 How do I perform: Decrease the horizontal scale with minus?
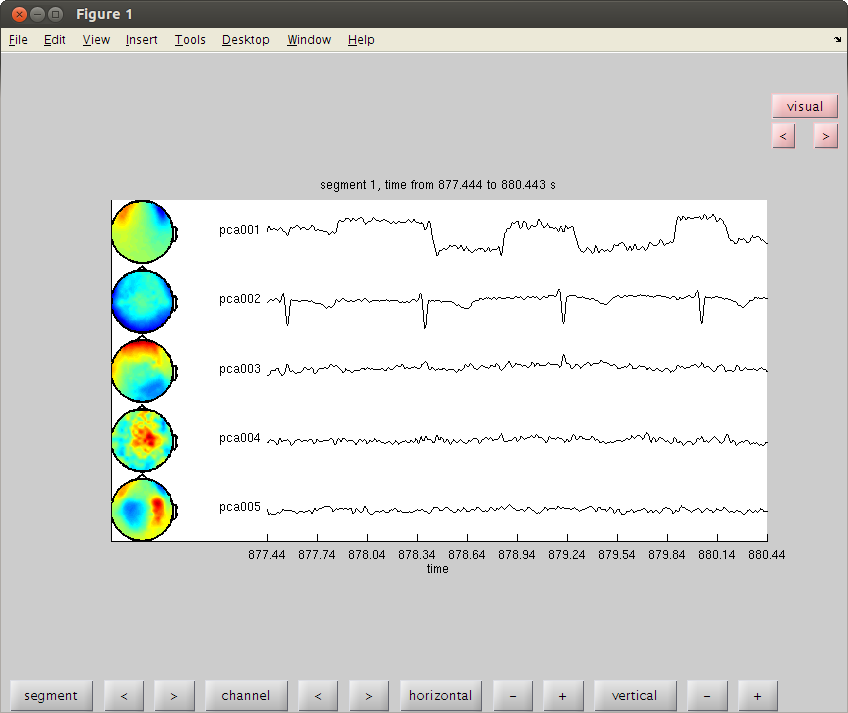point(513,696)
